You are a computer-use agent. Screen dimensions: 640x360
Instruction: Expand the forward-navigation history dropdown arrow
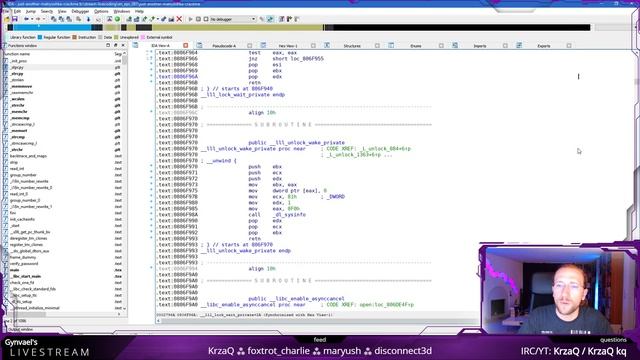pos(43,19)
